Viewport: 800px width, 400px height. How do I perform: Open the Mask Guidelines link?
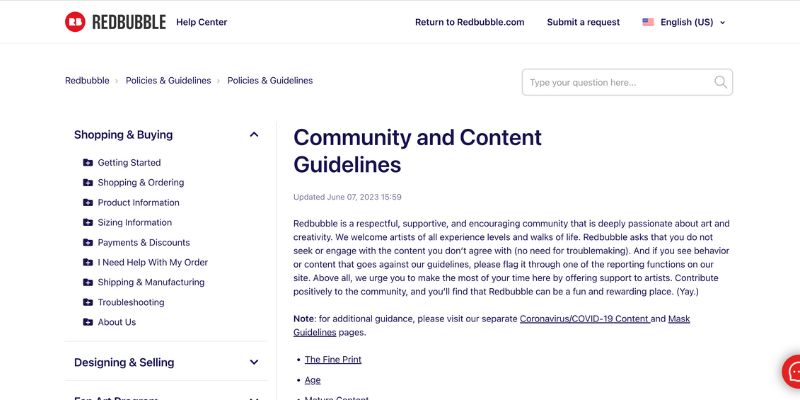click(679, 319)
